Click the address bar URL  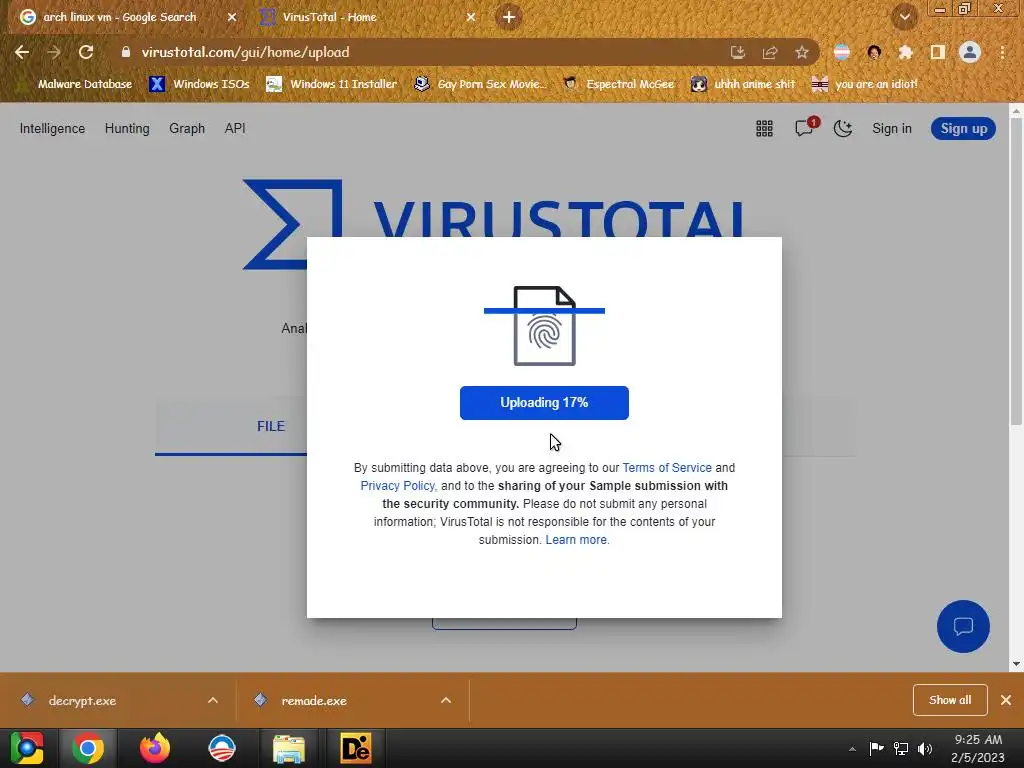tap(246, 52)
